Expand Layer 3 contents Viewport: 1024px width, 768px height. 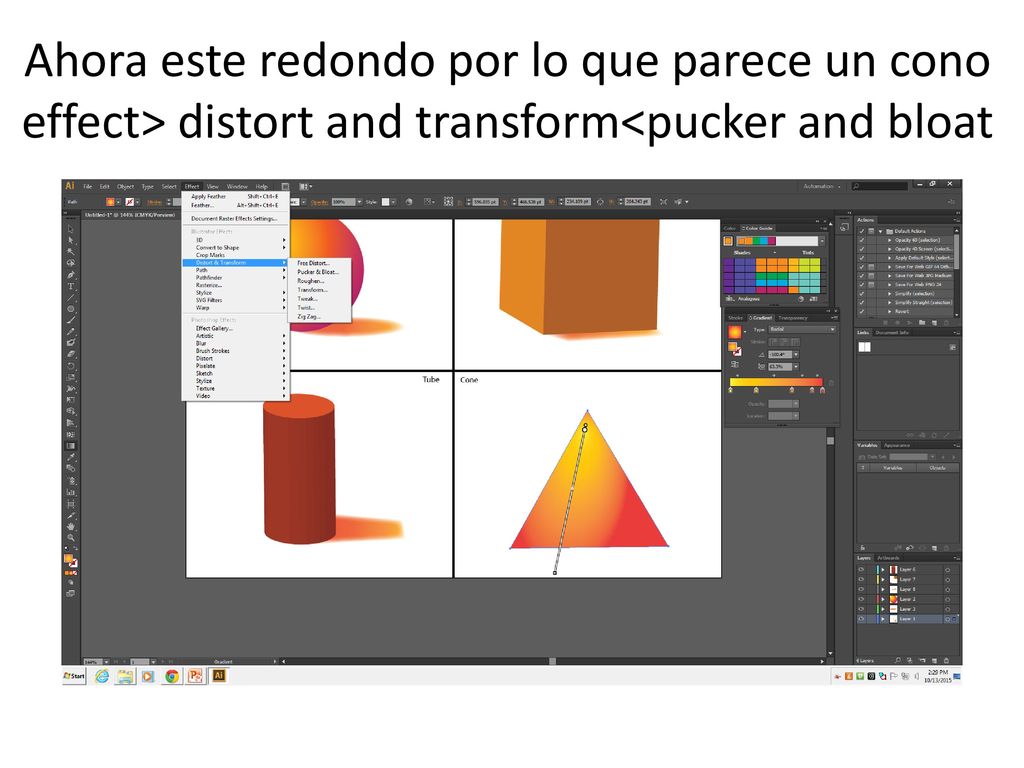[x=883, y=609]
